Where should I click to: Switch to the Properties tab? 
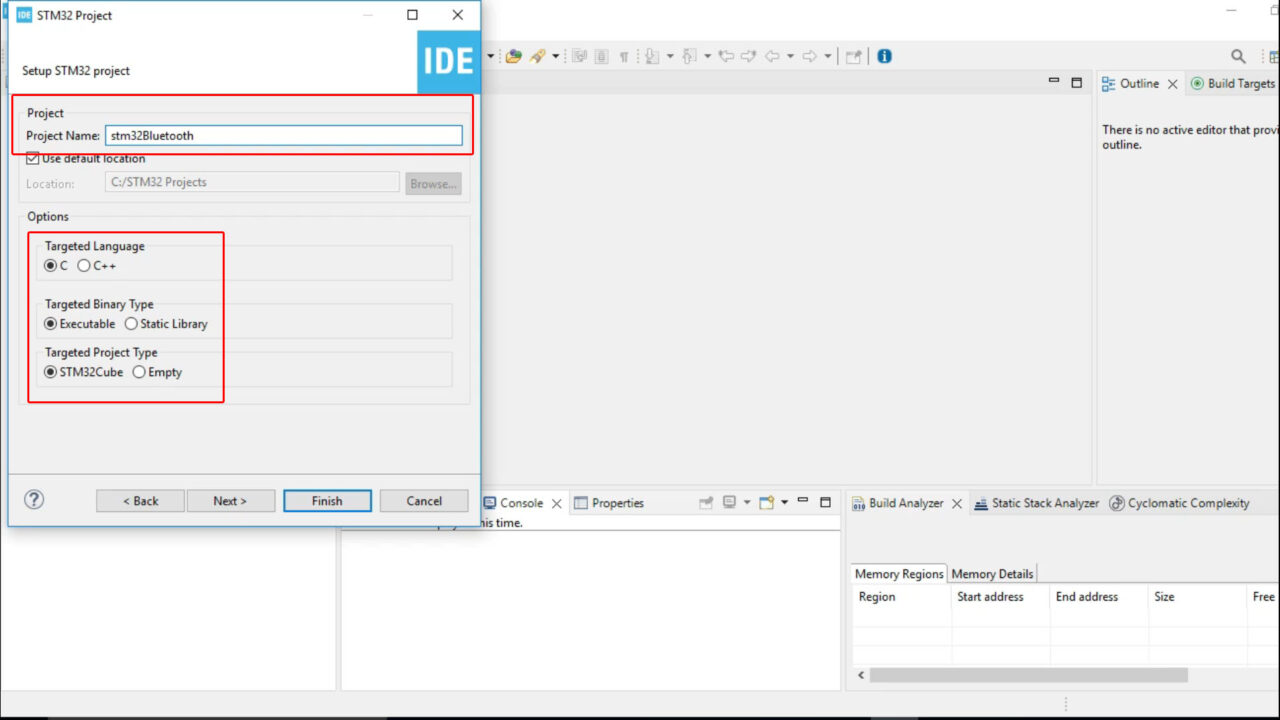608,503
